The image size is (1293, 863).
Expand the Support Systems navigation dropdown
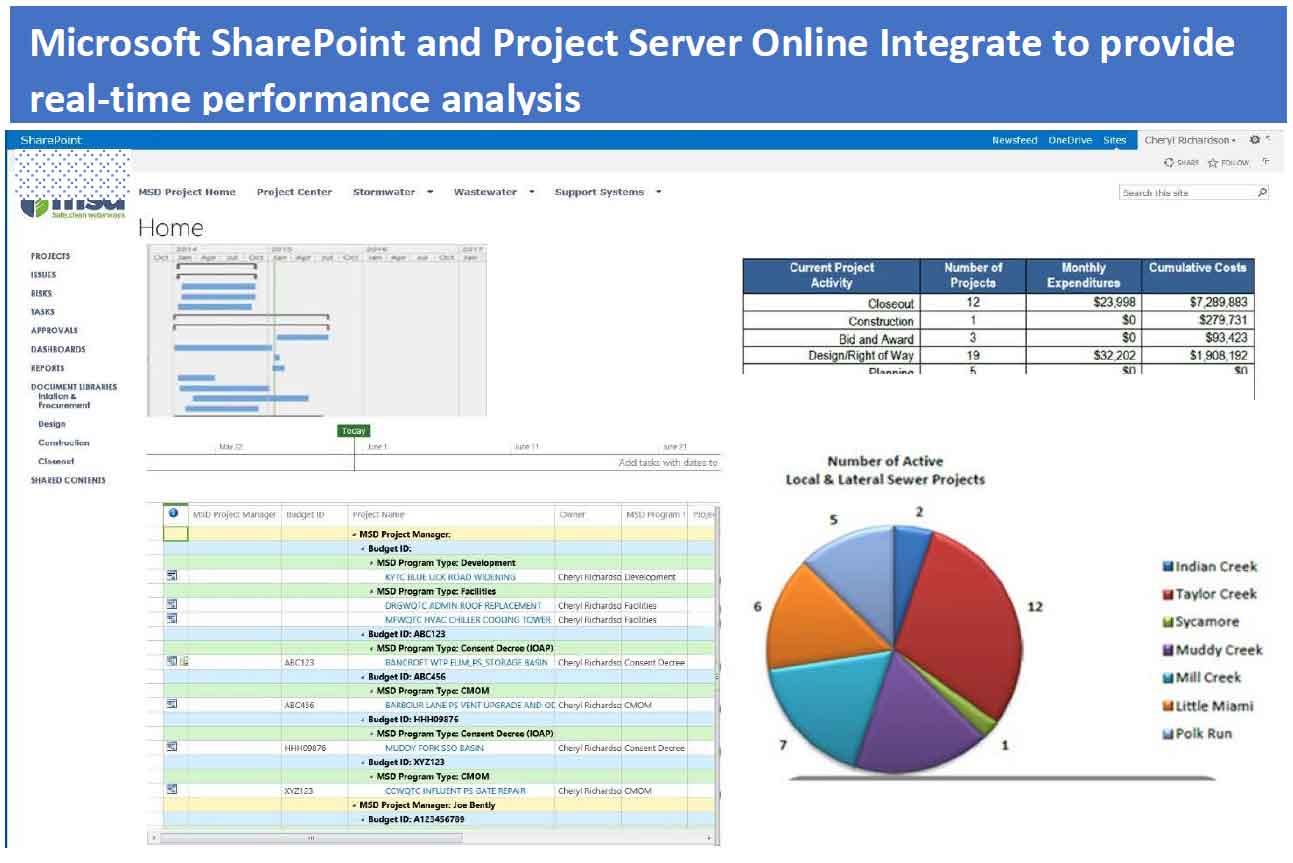tap(659, 192)
